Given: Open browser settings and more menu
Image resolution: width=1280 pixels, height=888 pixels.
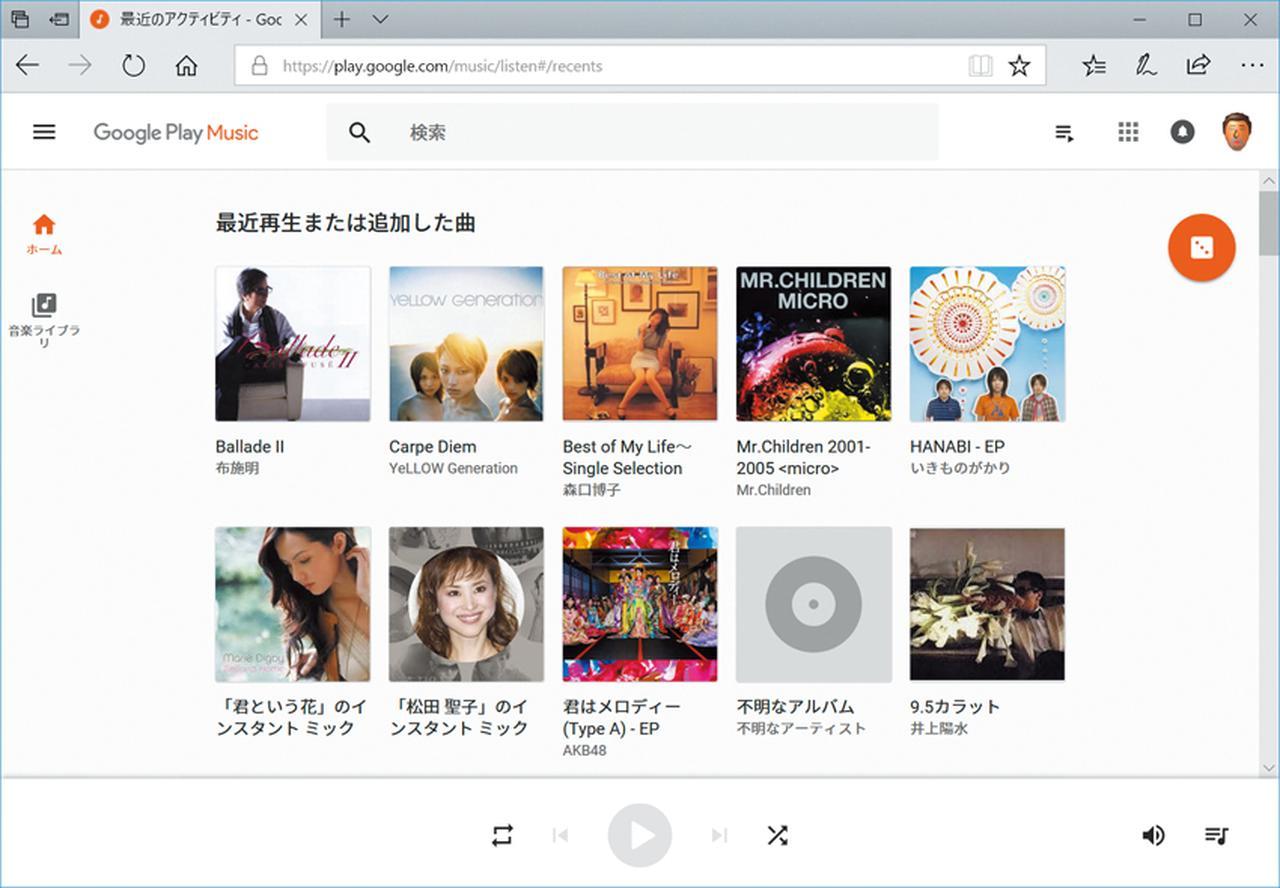Looking at the screenshot, I should point(1252,66).
